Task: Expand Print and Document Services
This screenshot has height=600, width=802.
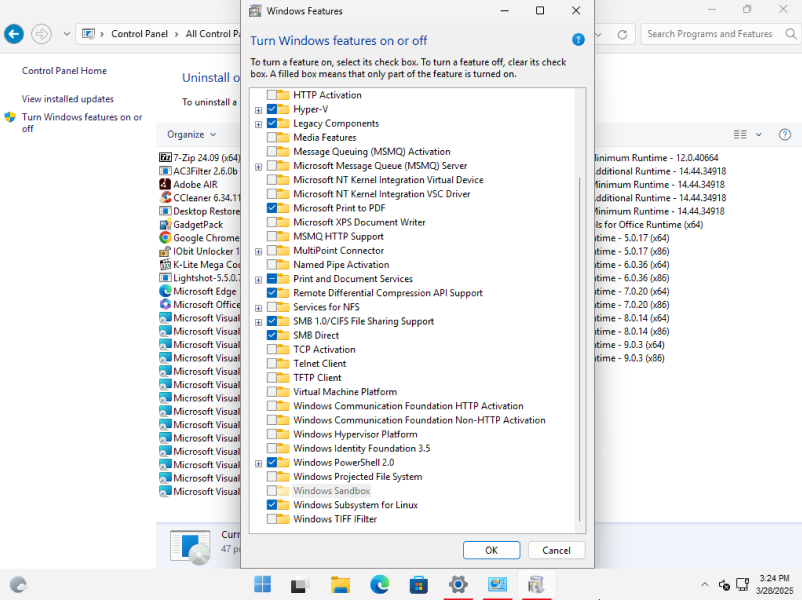Action: tap(258, 280)
